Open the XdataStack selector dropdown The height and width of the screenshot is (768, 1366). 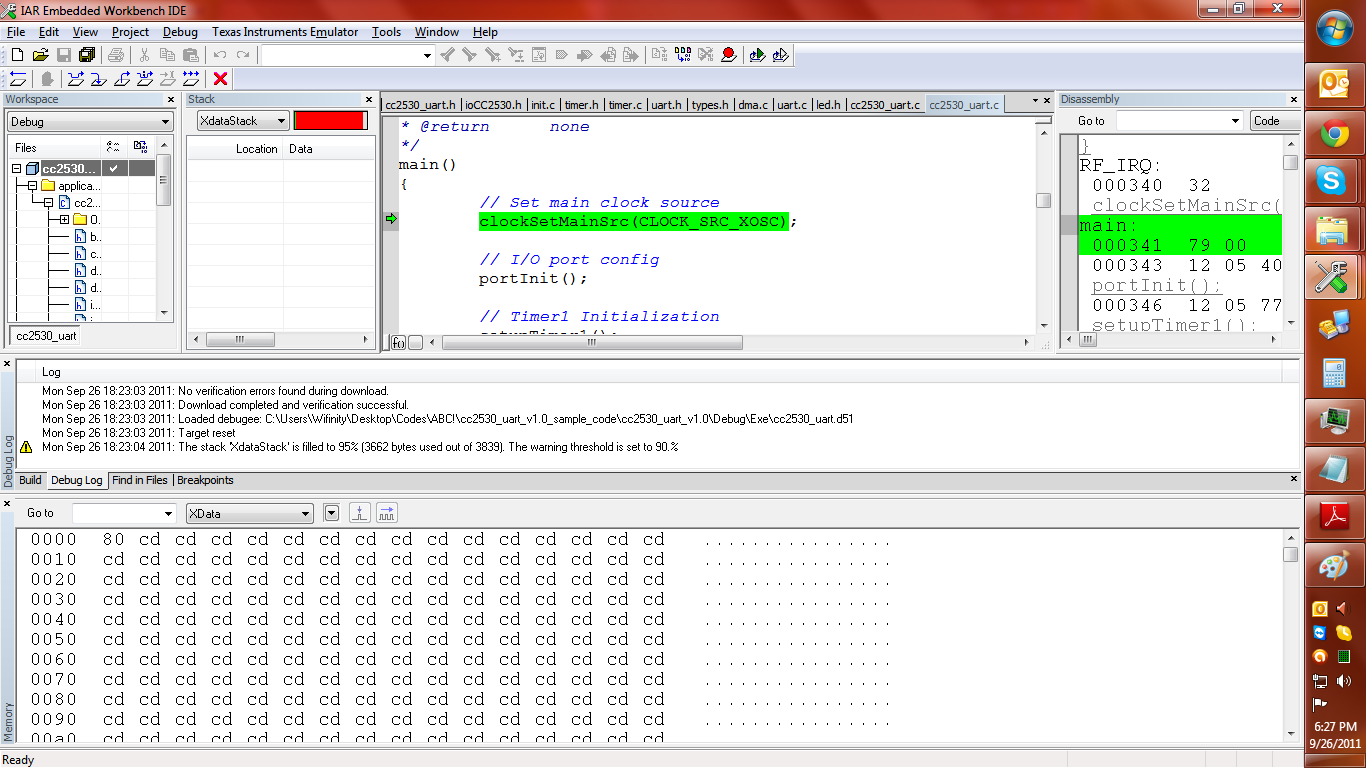[x=243, y=121]
